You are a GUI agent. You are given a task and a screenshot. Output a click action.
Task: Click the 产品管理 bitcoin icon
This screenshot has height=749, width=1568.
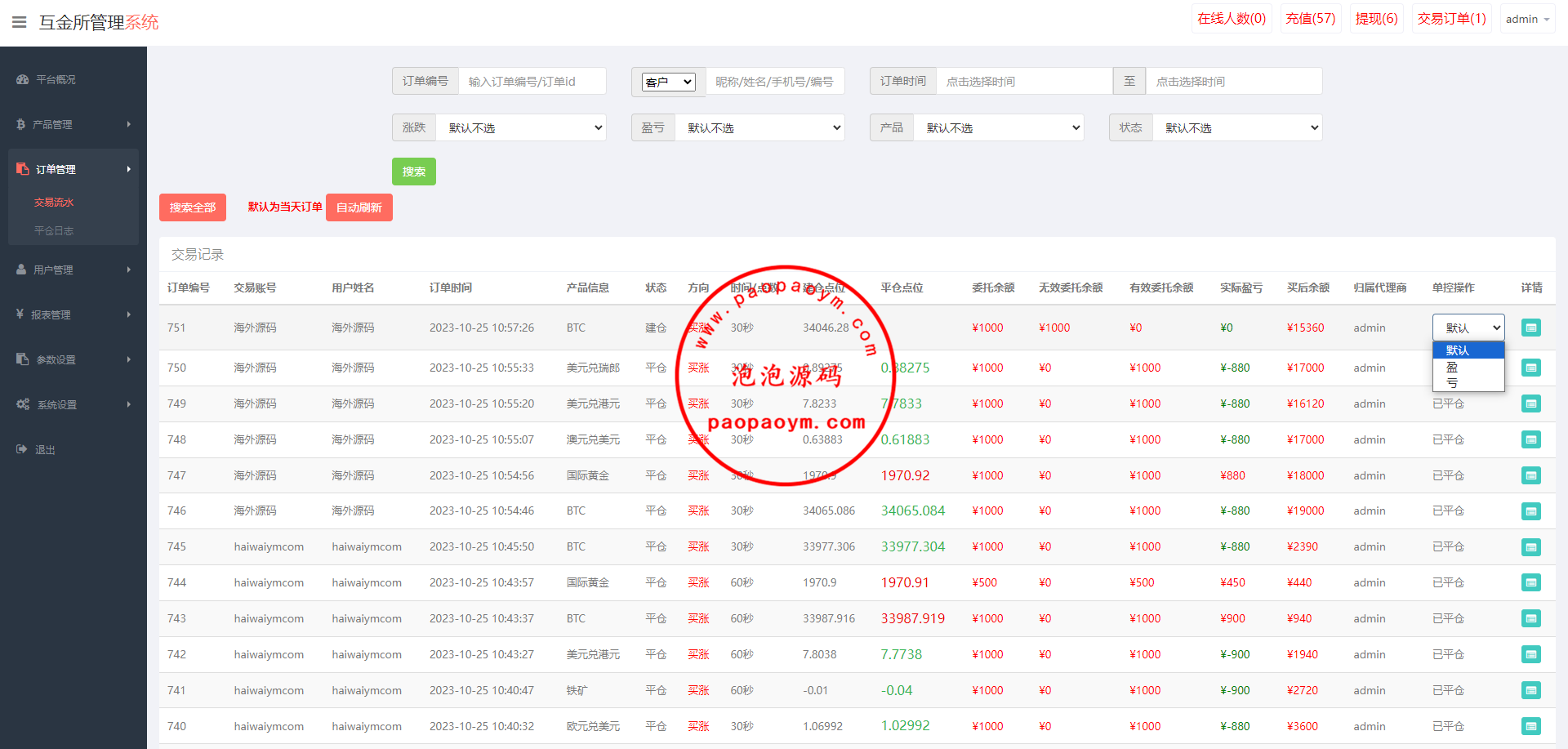pos(20,124)
